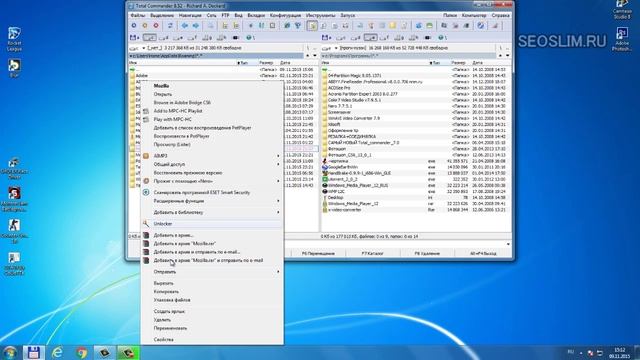Image resolution: width=640 pixels, height=360 pixels.
Task: Click the swap panels arrows toolbar icon
Action: [170, 26]
